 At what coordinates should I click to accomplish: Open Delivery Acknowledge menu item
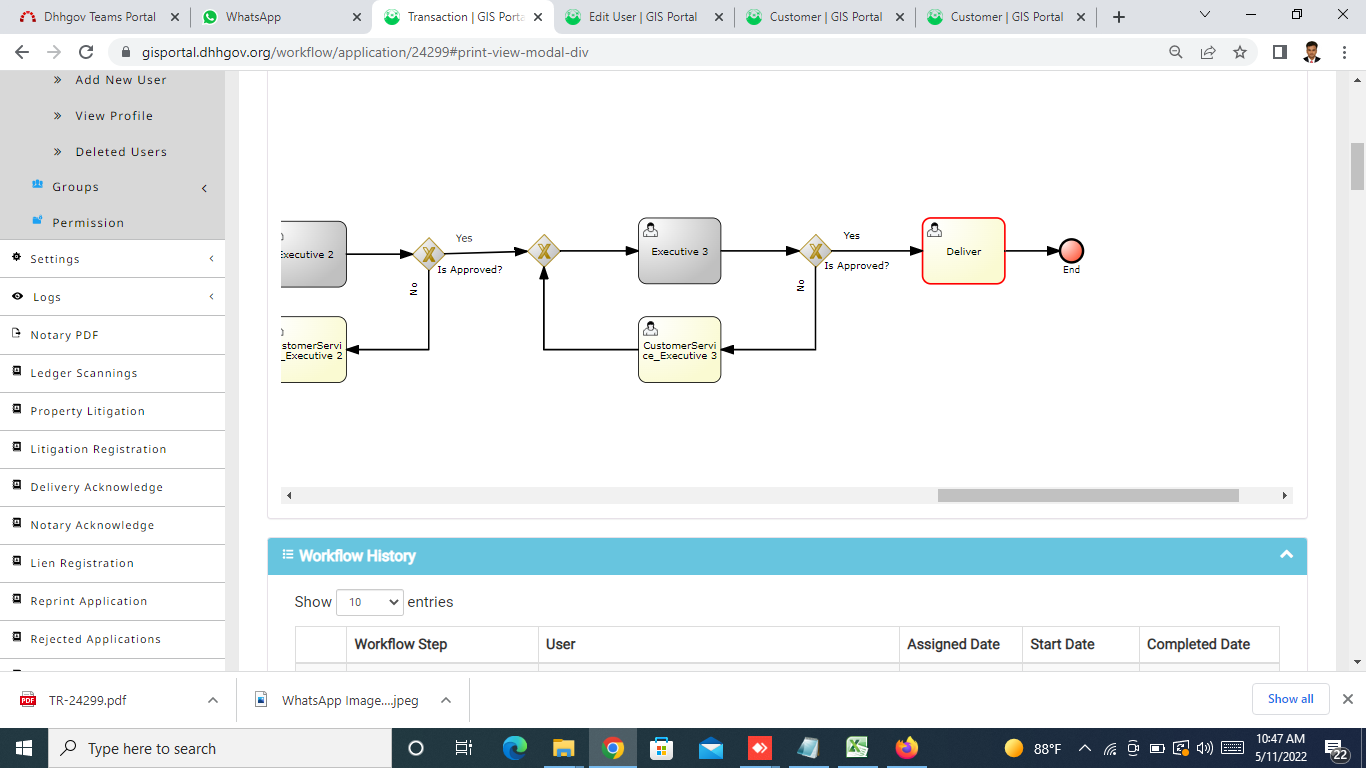click(x=97, y=487)
